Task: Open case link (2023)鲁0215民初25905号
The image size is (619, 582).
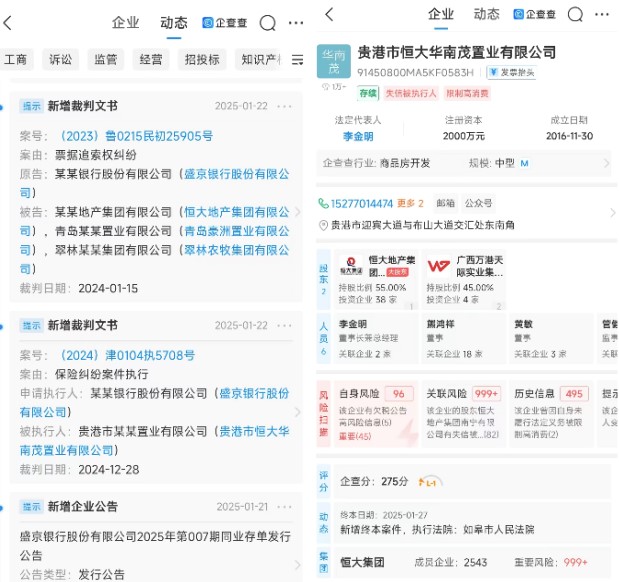Action: (134, 136)
